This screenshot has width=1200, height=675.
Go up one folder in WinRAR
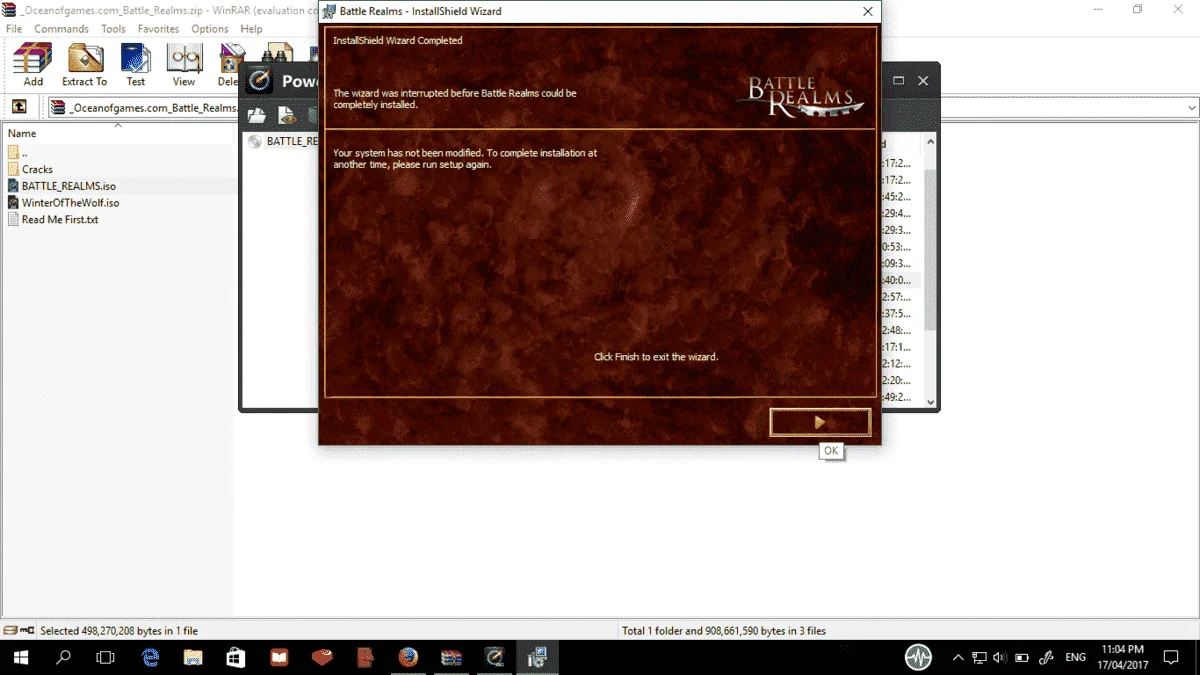[x=19, y=107]
